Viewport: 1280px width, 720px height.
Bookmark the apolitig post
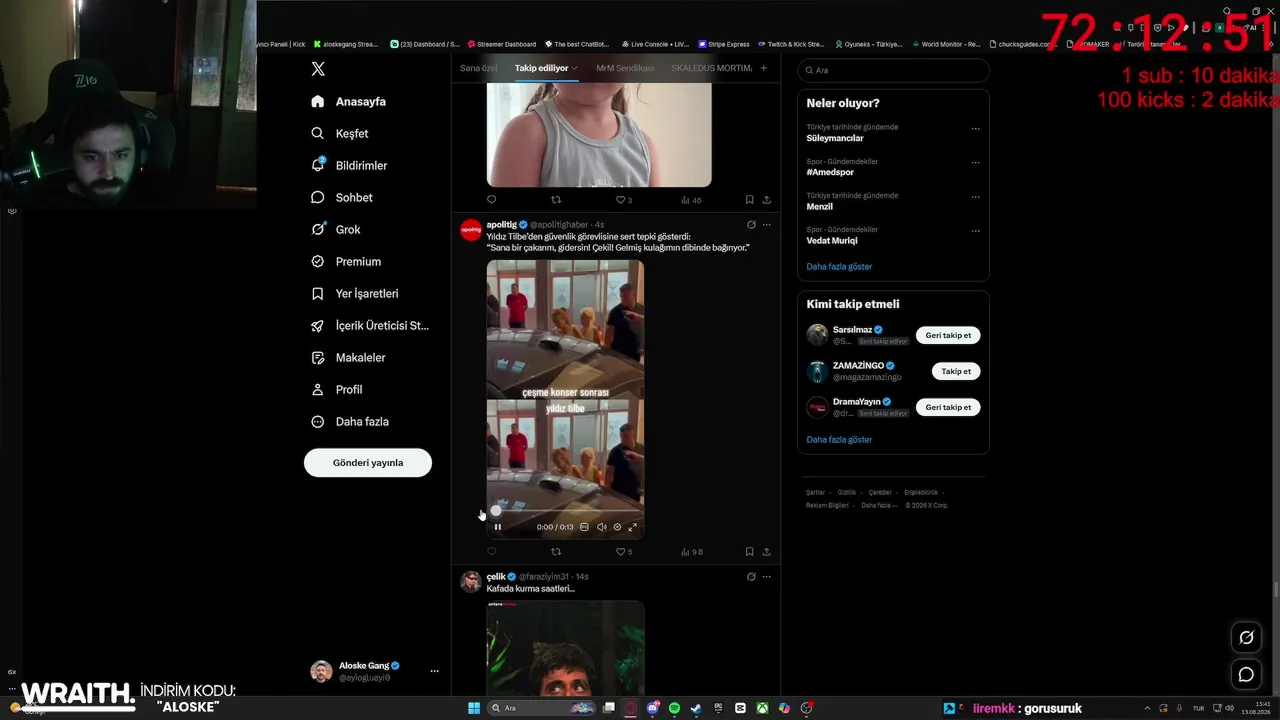(749, 551)
